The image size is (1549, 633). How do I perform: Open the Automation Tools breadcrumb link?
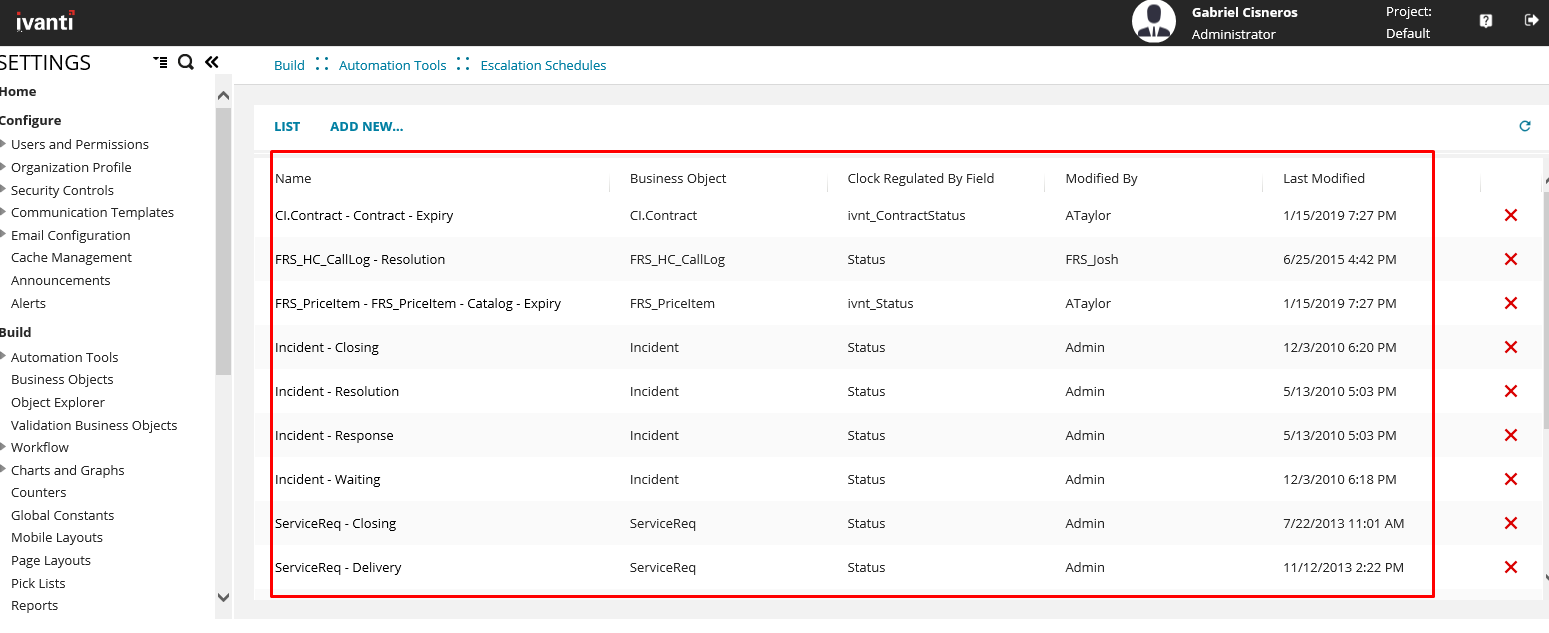[x=392, y=65]
